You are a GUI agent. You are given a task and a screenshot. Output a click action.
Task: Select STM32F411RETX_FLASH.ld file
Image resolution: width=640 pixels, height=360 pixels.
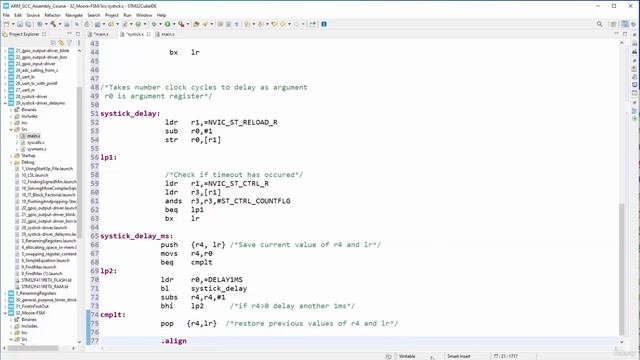tap(46, 280)
